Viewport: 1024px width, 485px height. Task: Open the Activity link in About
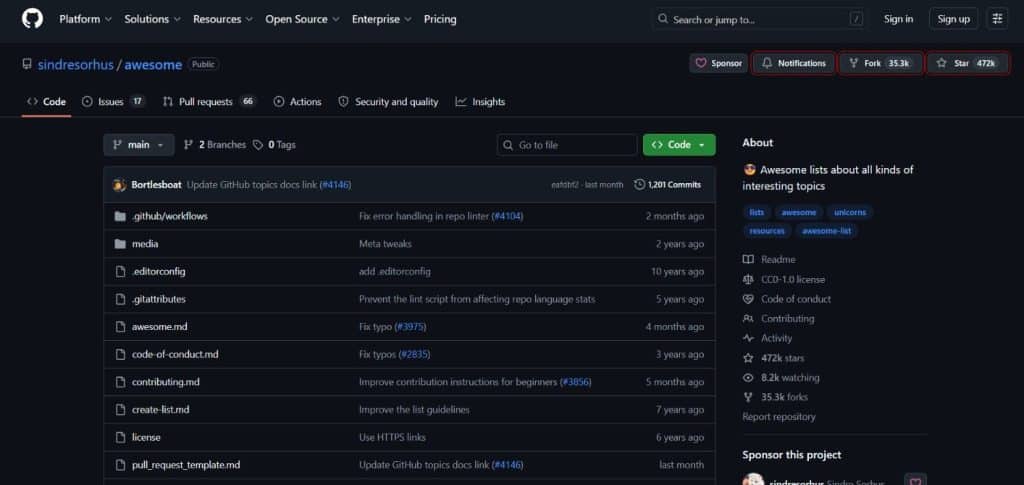tap(768, 338)
